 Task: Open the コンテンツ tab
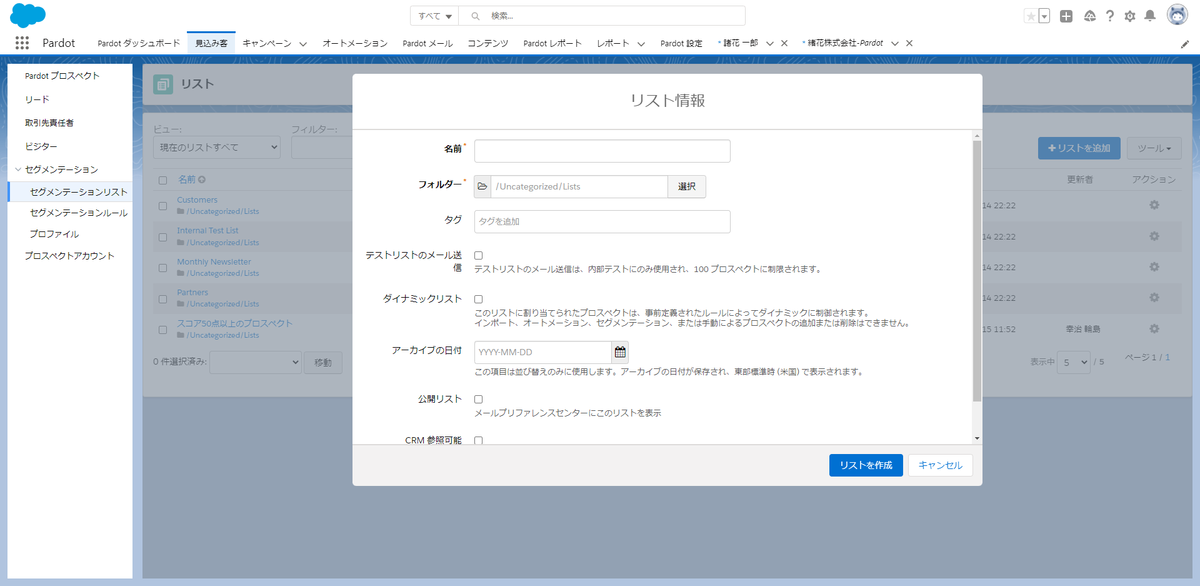coord(488,44)
